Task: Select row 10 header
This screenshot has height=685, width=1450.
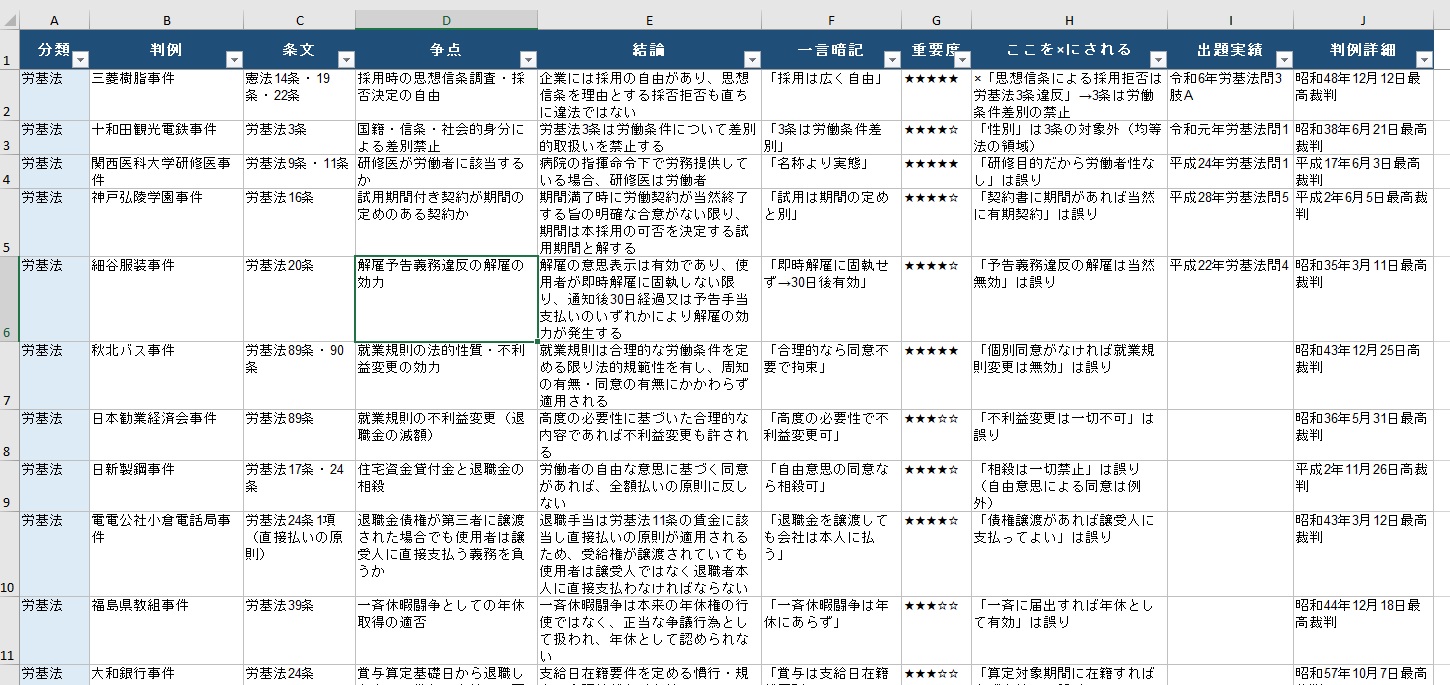Action: (x=9, y=554)
